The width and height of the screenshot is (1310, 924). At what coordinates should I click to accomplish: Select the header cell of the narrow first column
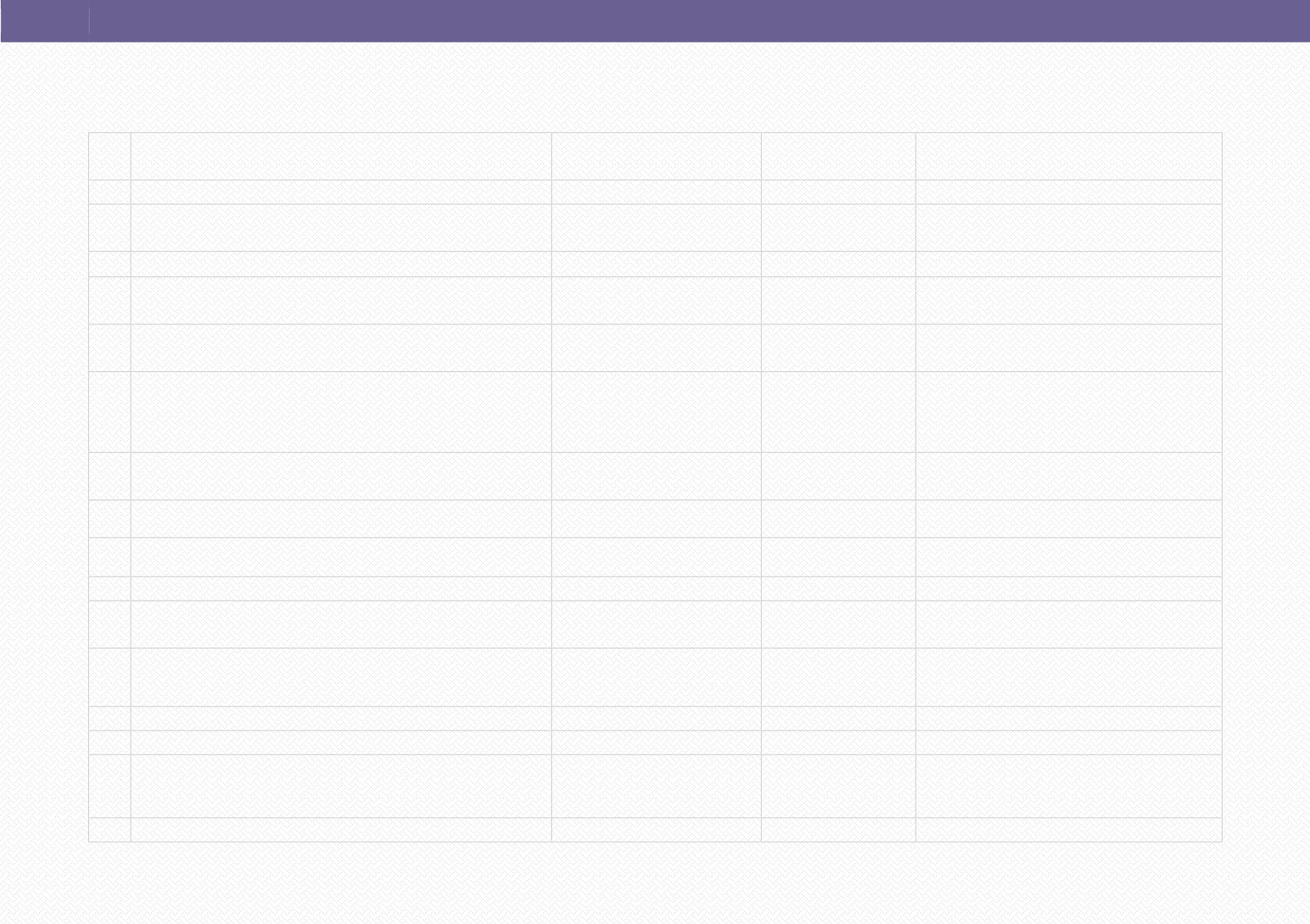pyautogui.click(x=110, y=156)
